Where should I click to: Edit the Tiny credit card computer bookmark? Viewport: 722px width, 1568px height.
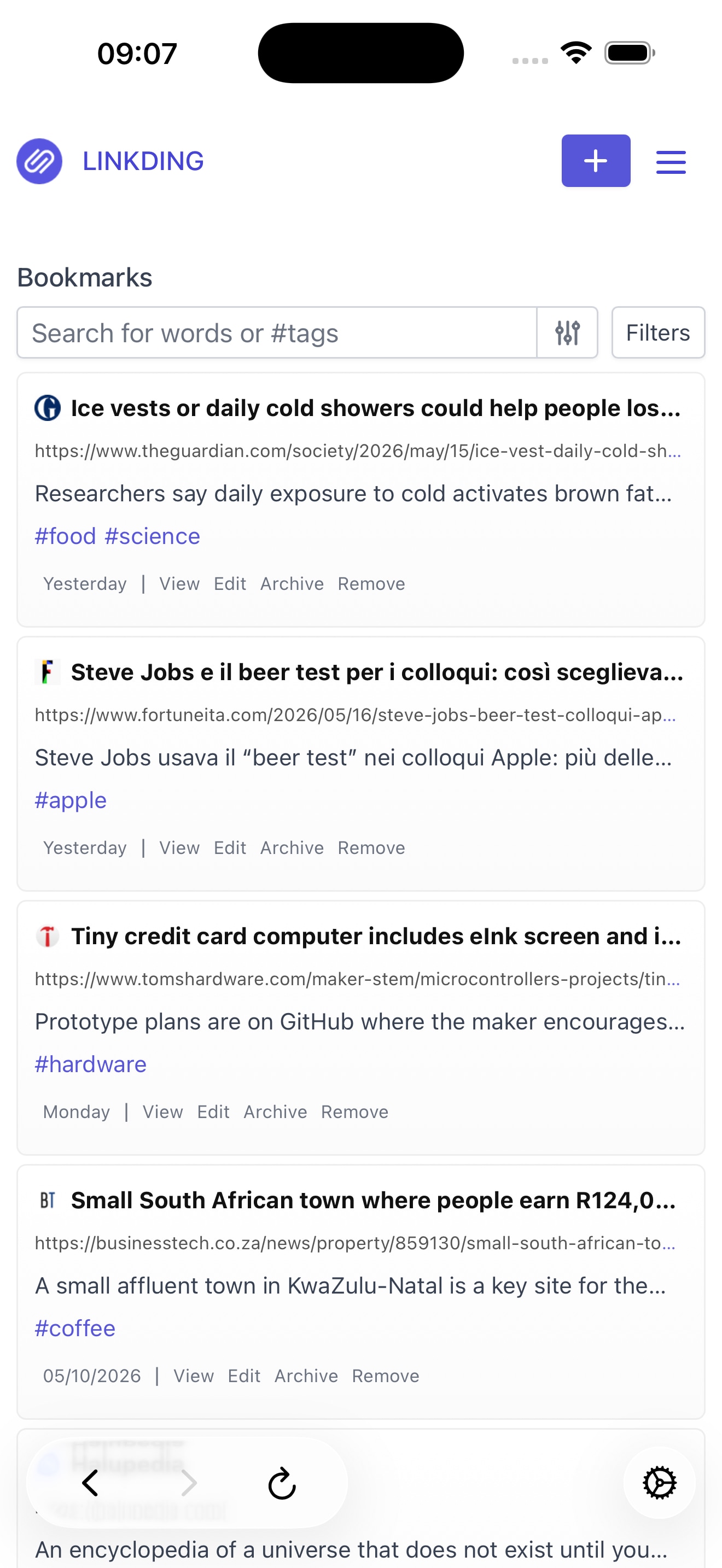point(214,1112)
